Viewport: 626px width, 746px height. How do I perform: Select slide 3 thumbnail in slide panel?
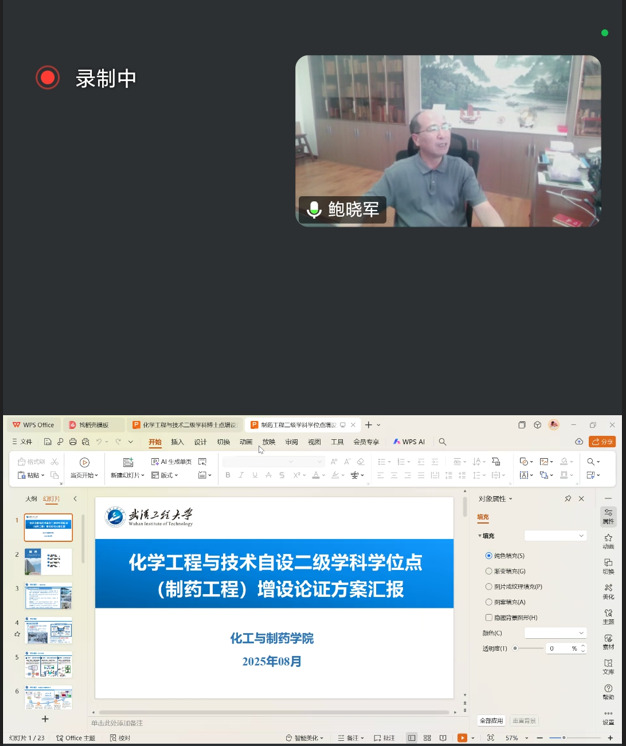[x=48, y=596]
